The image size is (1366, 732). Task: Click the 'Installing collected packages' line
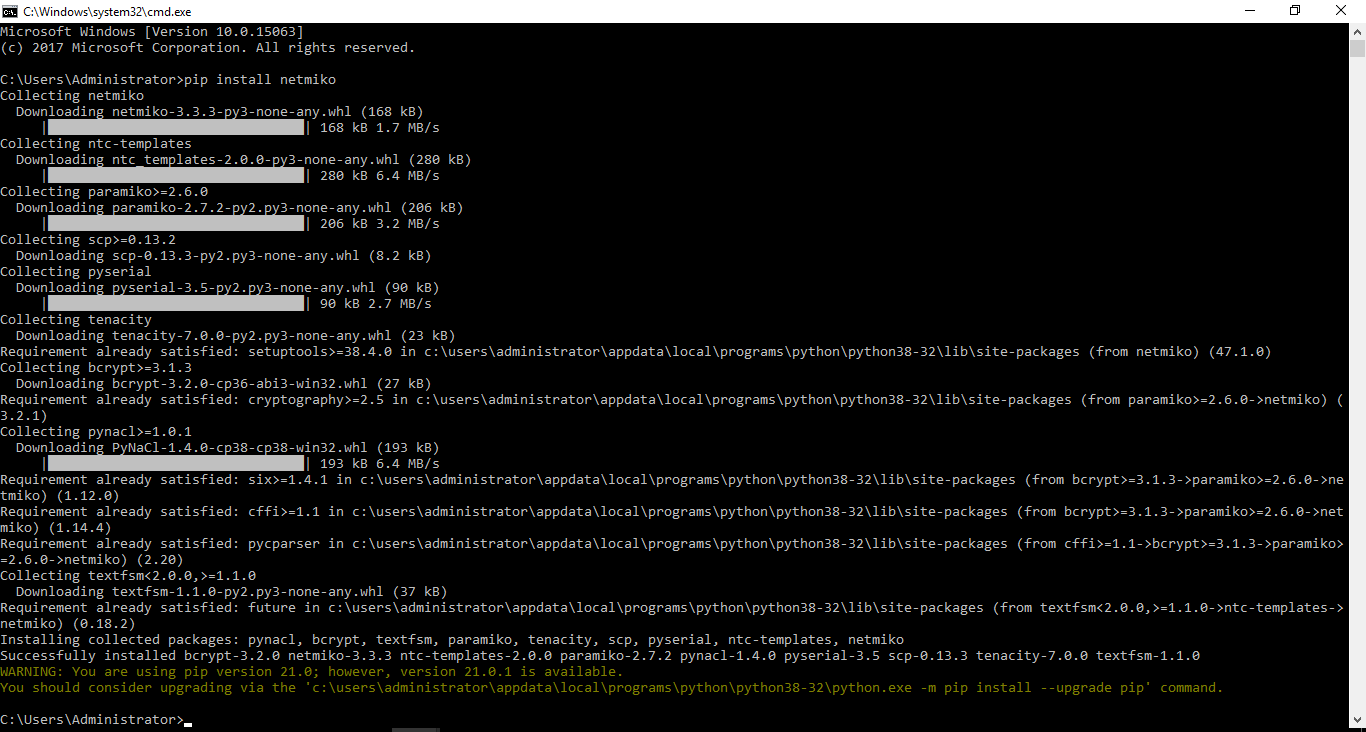[452, 640]
